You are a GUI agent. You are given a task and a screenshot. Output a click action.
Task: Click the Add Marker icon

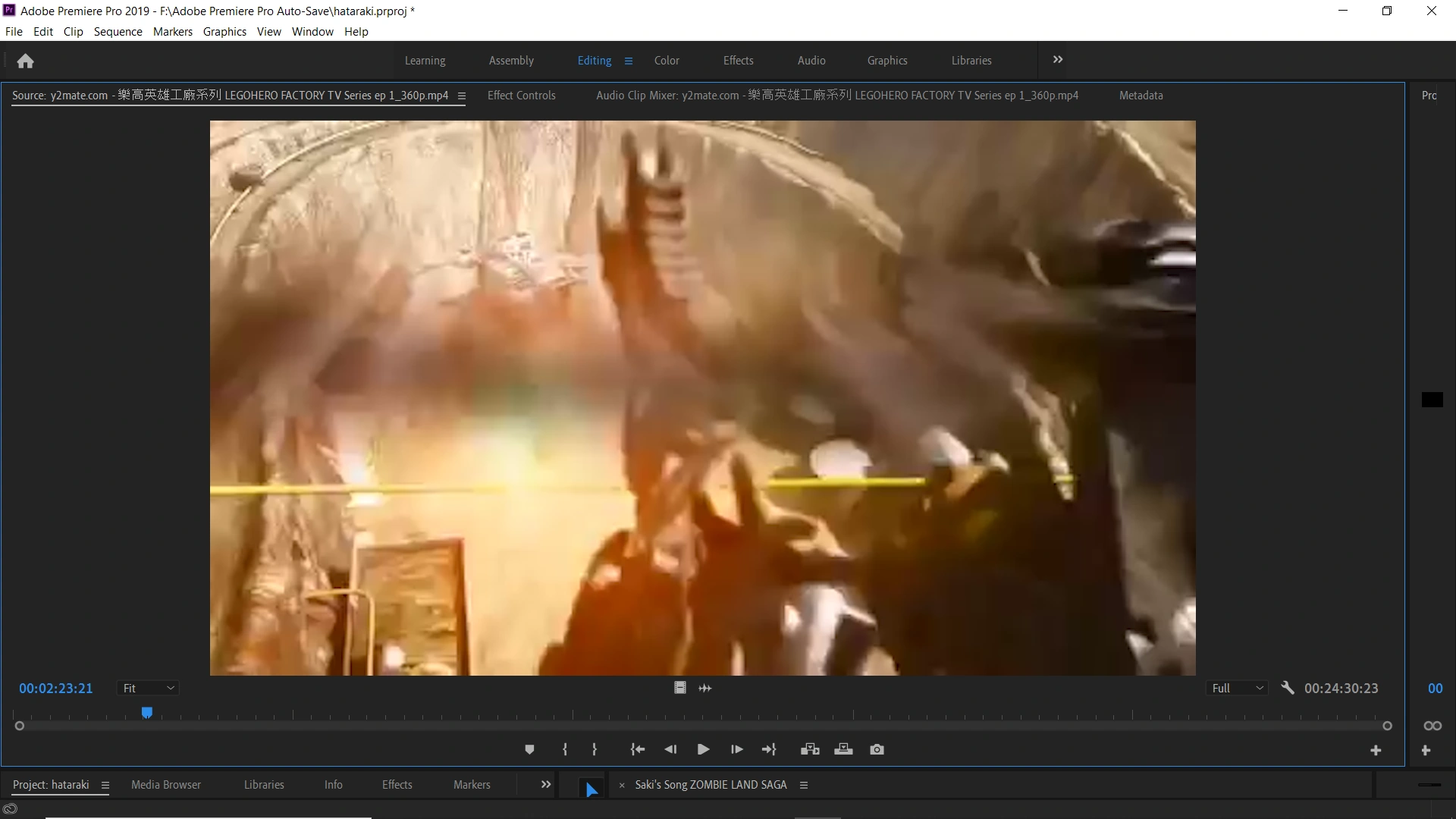pyautogui.click(x=529, y=750)
